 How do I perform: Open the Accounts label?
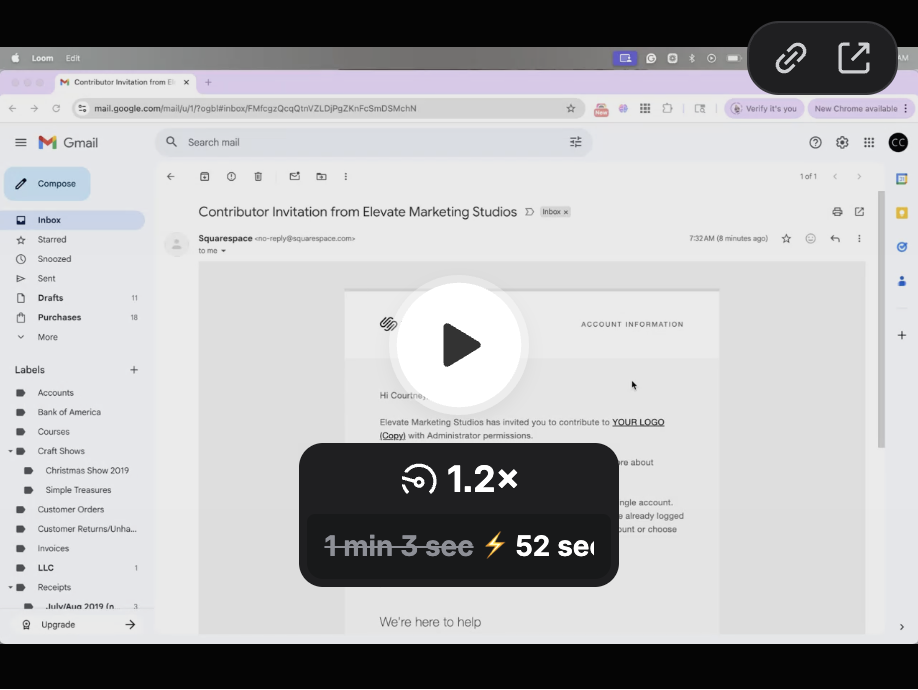[x=56, y=393]
